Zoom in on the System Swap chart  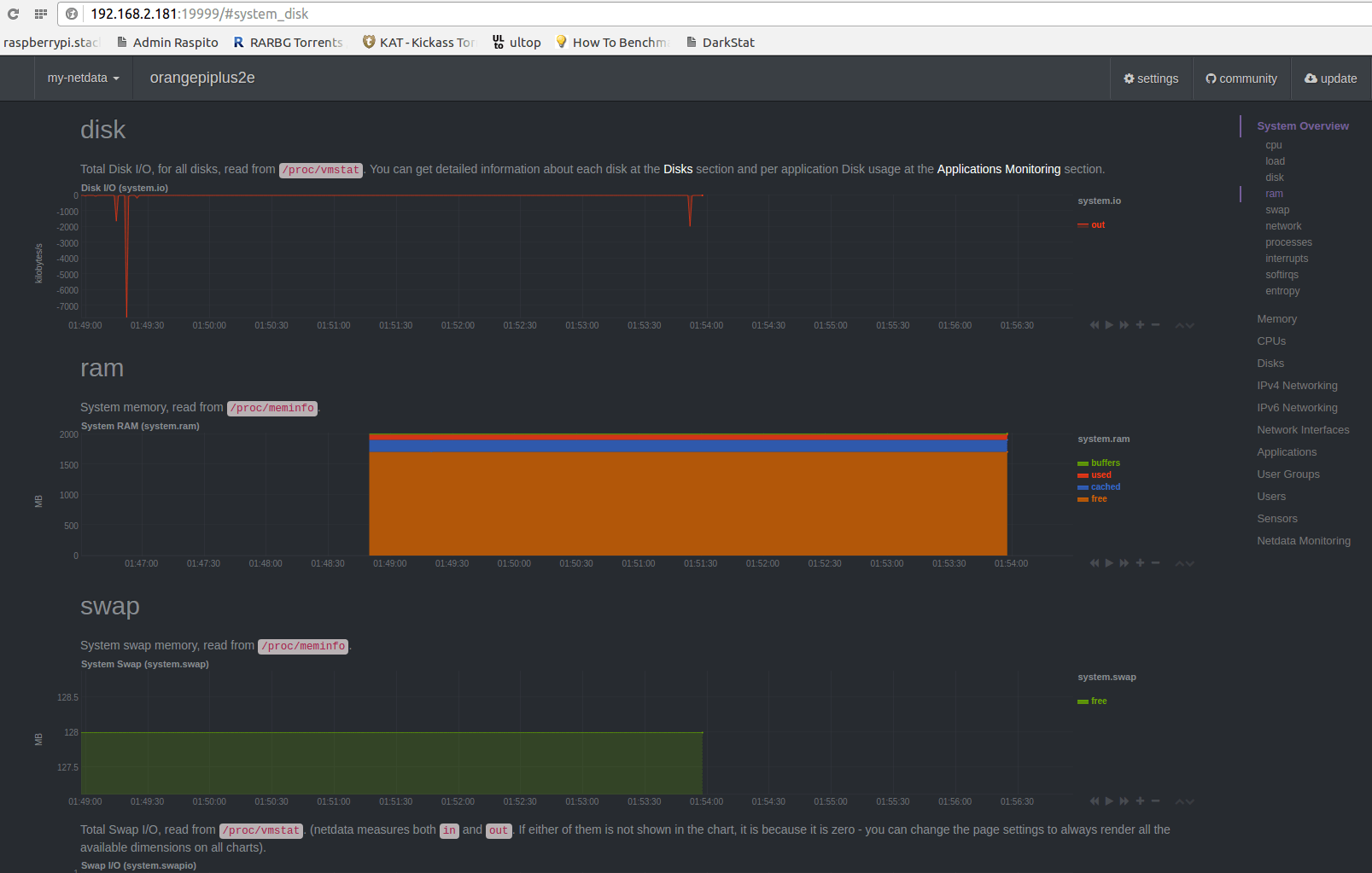click(x=1140, y=801)
